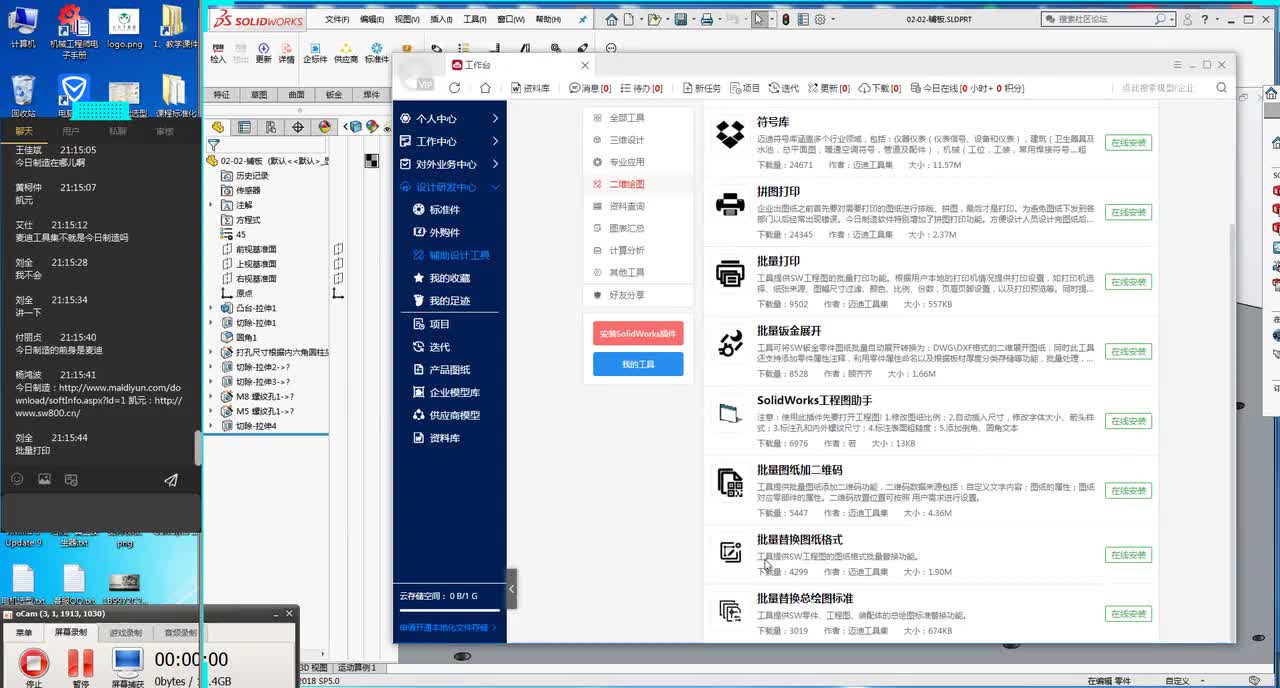Expand M8 螺纹孔1 node in feature tree
The height and width of the screenshot is (688, 1280).
point(211,396)
